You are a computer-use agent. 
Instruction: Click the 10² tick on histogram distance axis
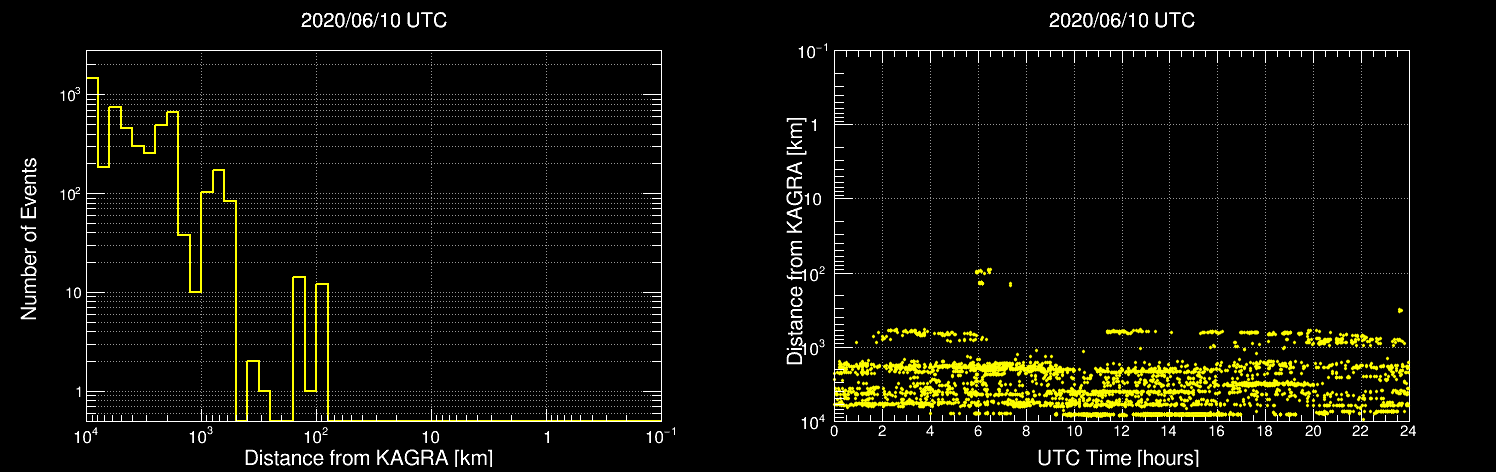[x=317, y=436]
